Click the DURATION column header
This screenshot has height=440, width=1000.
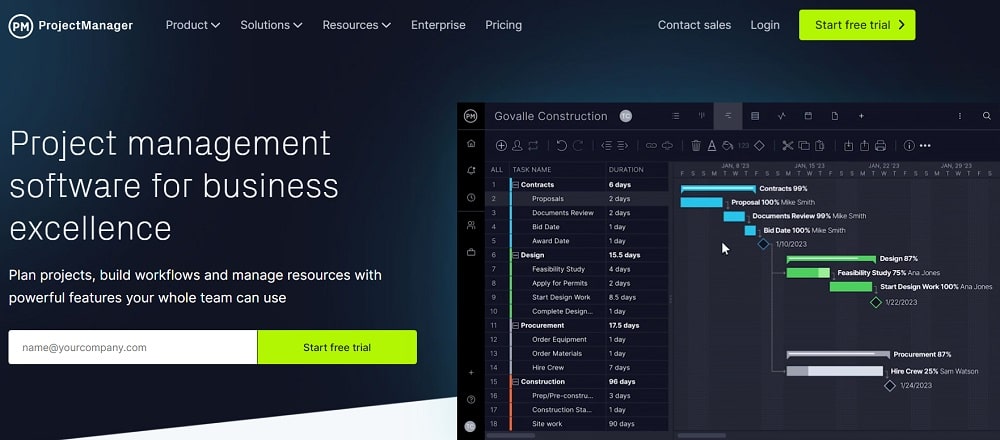tap(626, 170)
